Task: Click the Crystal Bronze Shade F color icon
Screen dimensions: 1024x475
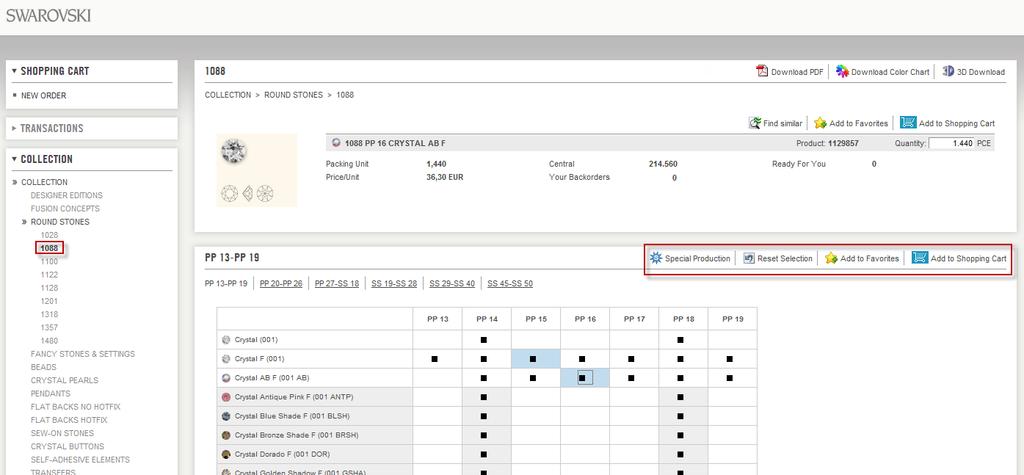Action: [226, 434]
